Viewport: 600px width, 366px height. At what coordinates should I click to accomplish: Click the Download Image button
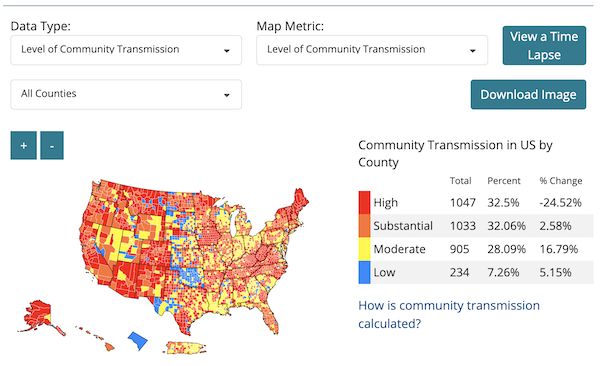click(528, 95)
